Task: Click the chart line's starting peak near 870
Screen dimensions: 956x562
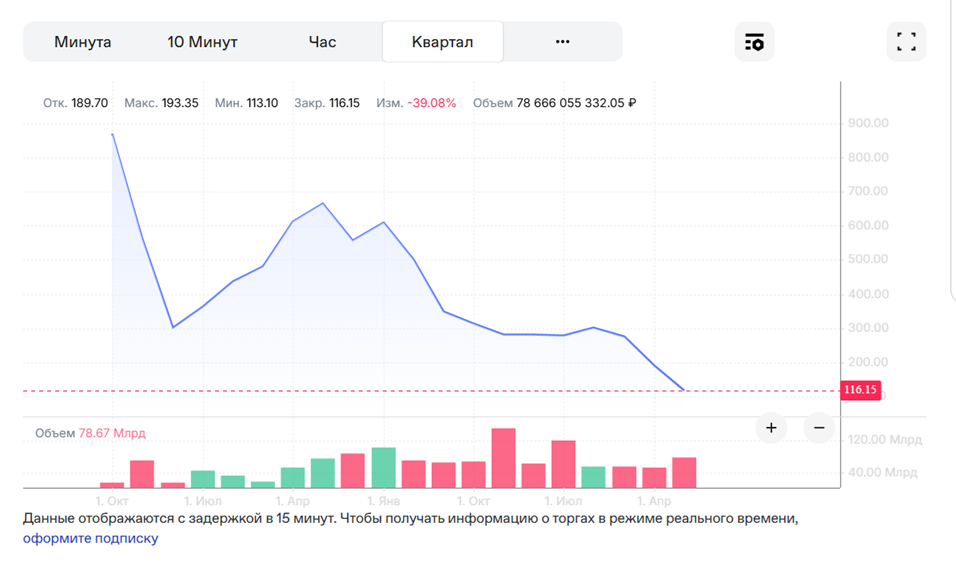Action: [x=113, y=135]
